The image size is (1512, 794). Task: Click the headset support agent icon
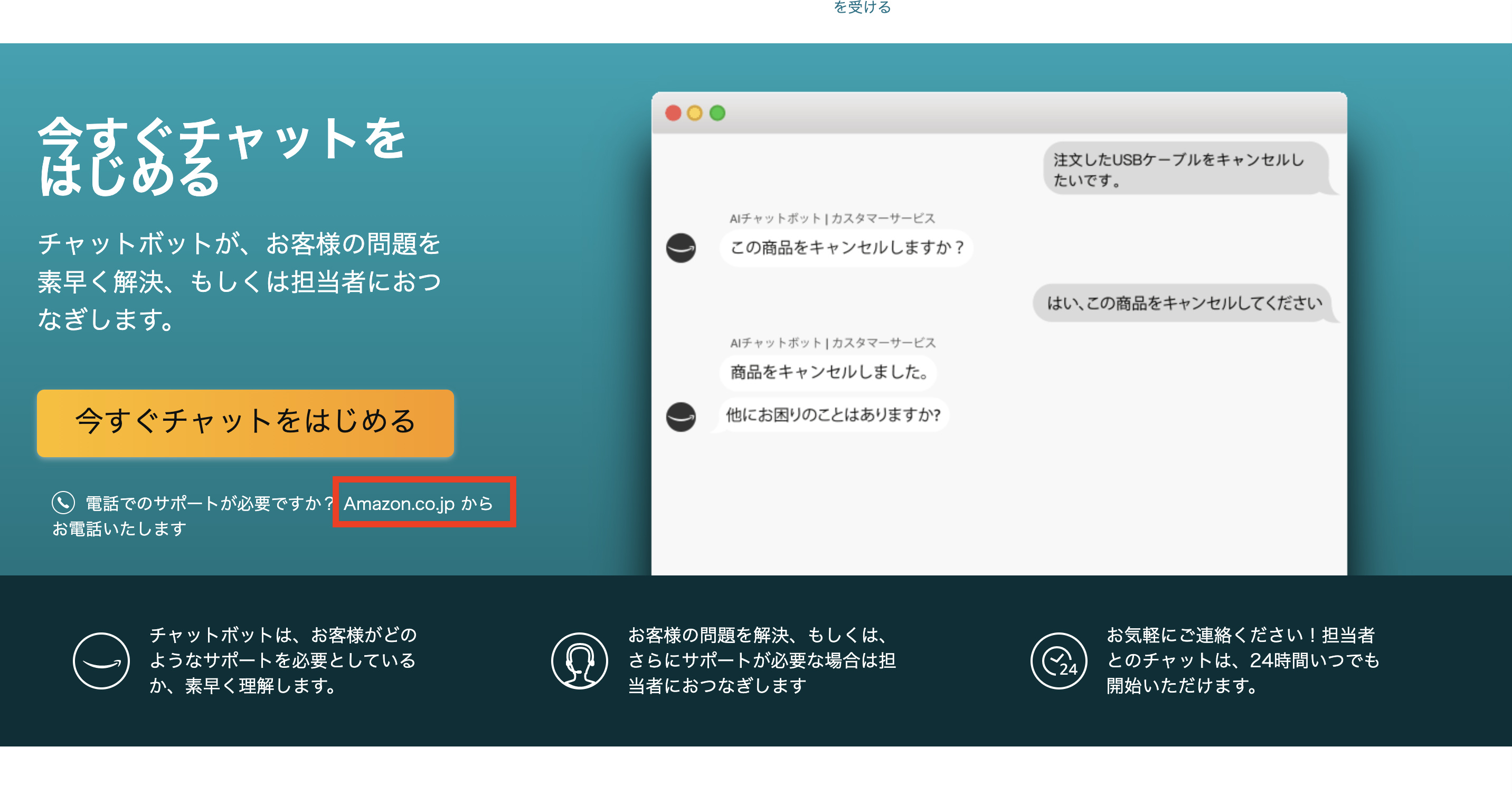coord(579,661)
